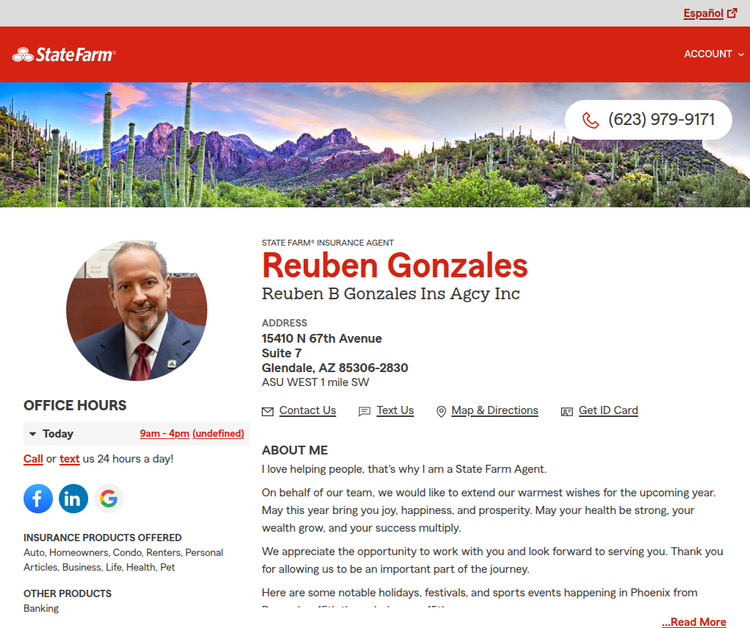Click the Text Us link
This screenshot has height=628, width=750.
395,410
